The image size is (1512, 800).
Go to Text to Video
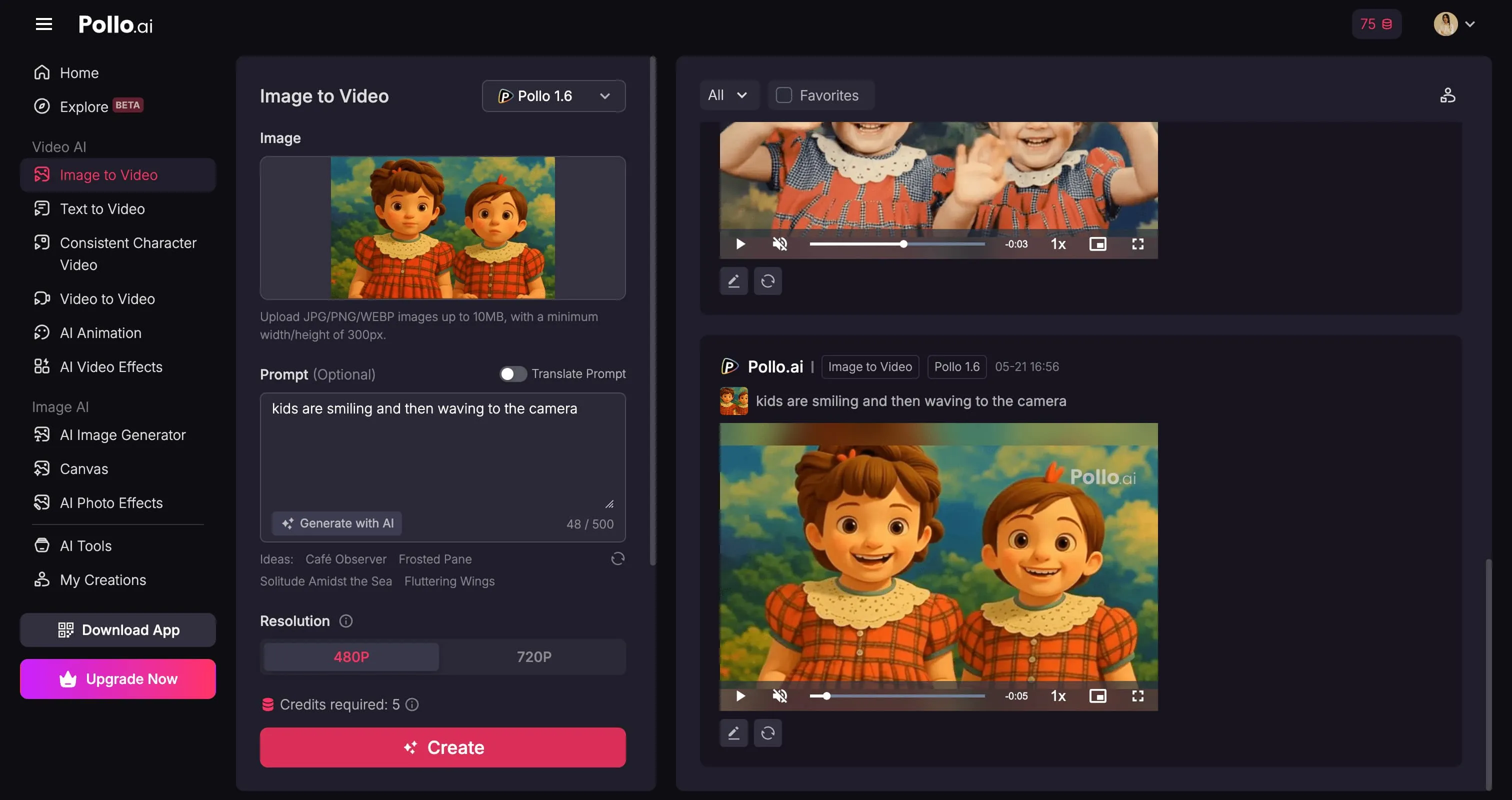pos(102,209)
